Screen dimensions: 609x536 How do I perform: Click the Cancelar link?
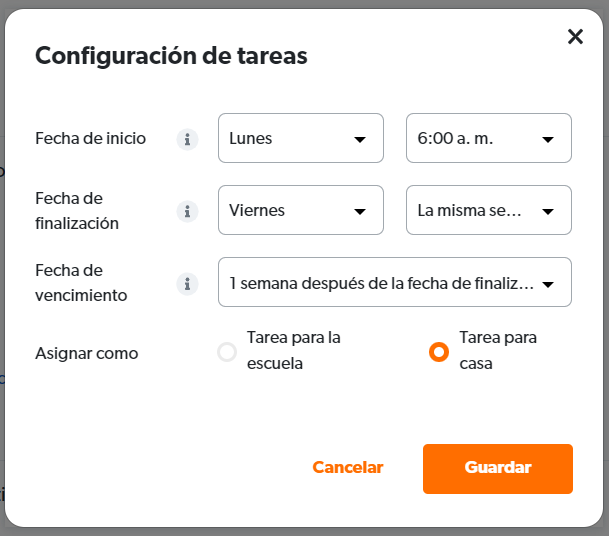pyautogui.click(x=348, y=467)
